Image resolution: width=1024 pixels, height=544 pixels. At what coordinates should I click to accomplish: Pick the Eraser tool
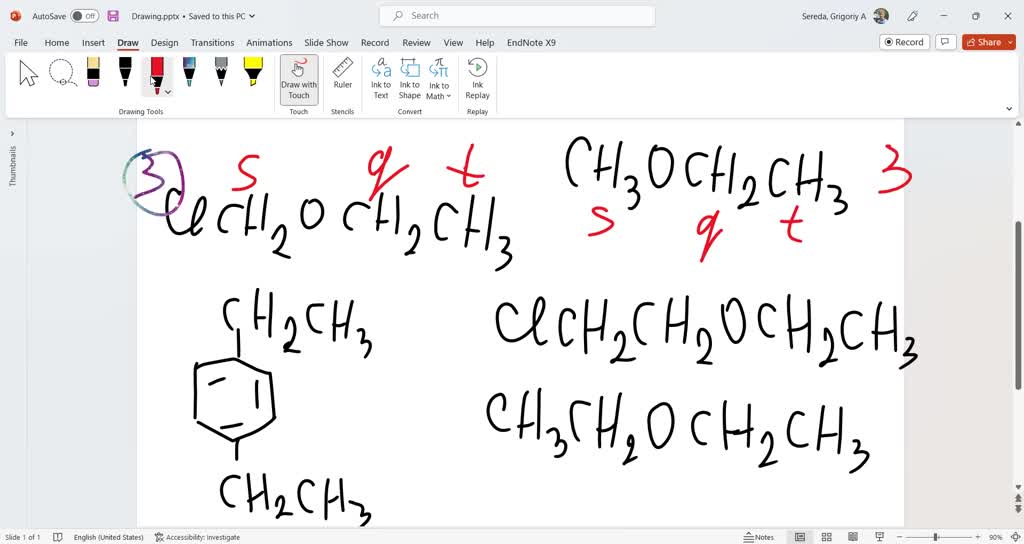(93, 72)
